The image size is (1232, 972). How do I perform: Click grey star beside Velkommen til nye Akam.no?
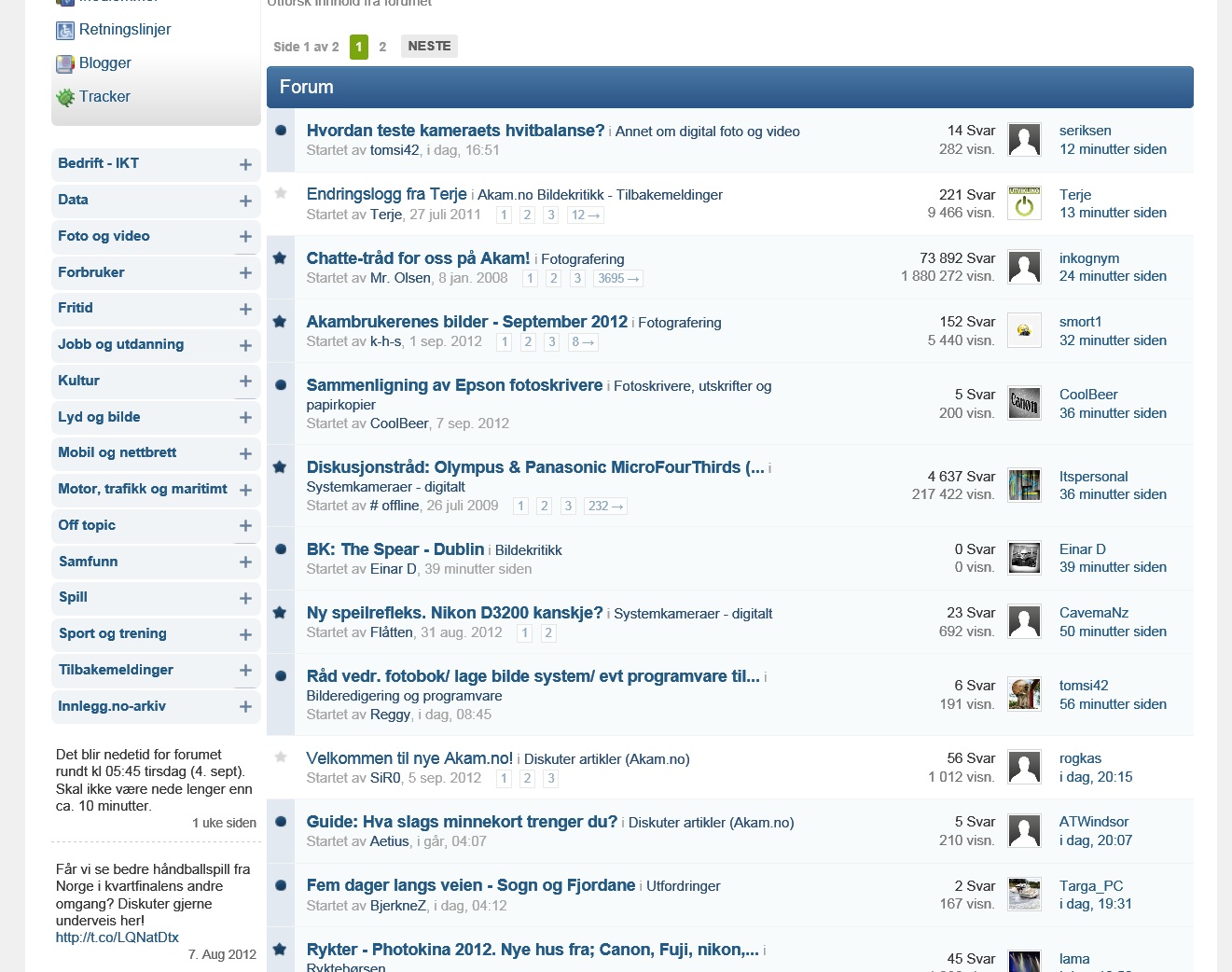coord(281,757)
